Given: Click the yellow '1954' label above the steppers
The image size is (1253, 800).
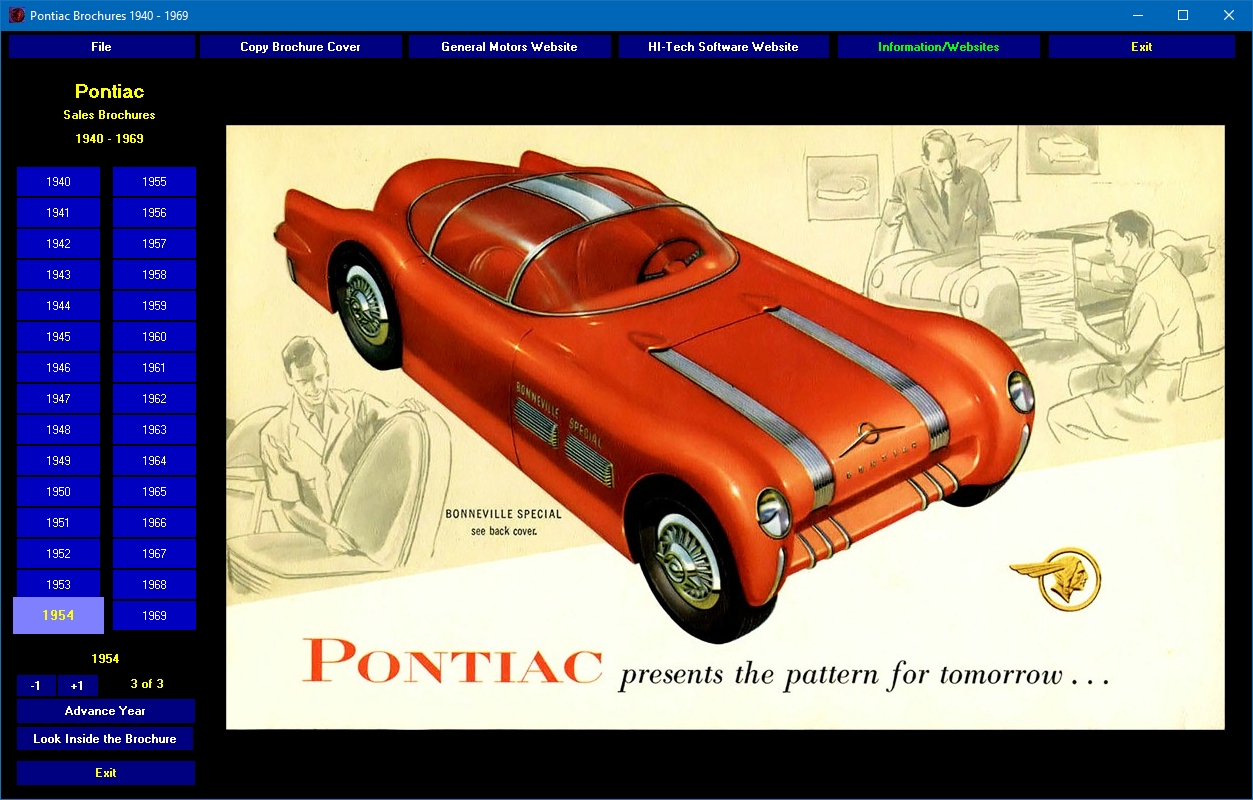Looking at the screenshot, I should (105, 658).
